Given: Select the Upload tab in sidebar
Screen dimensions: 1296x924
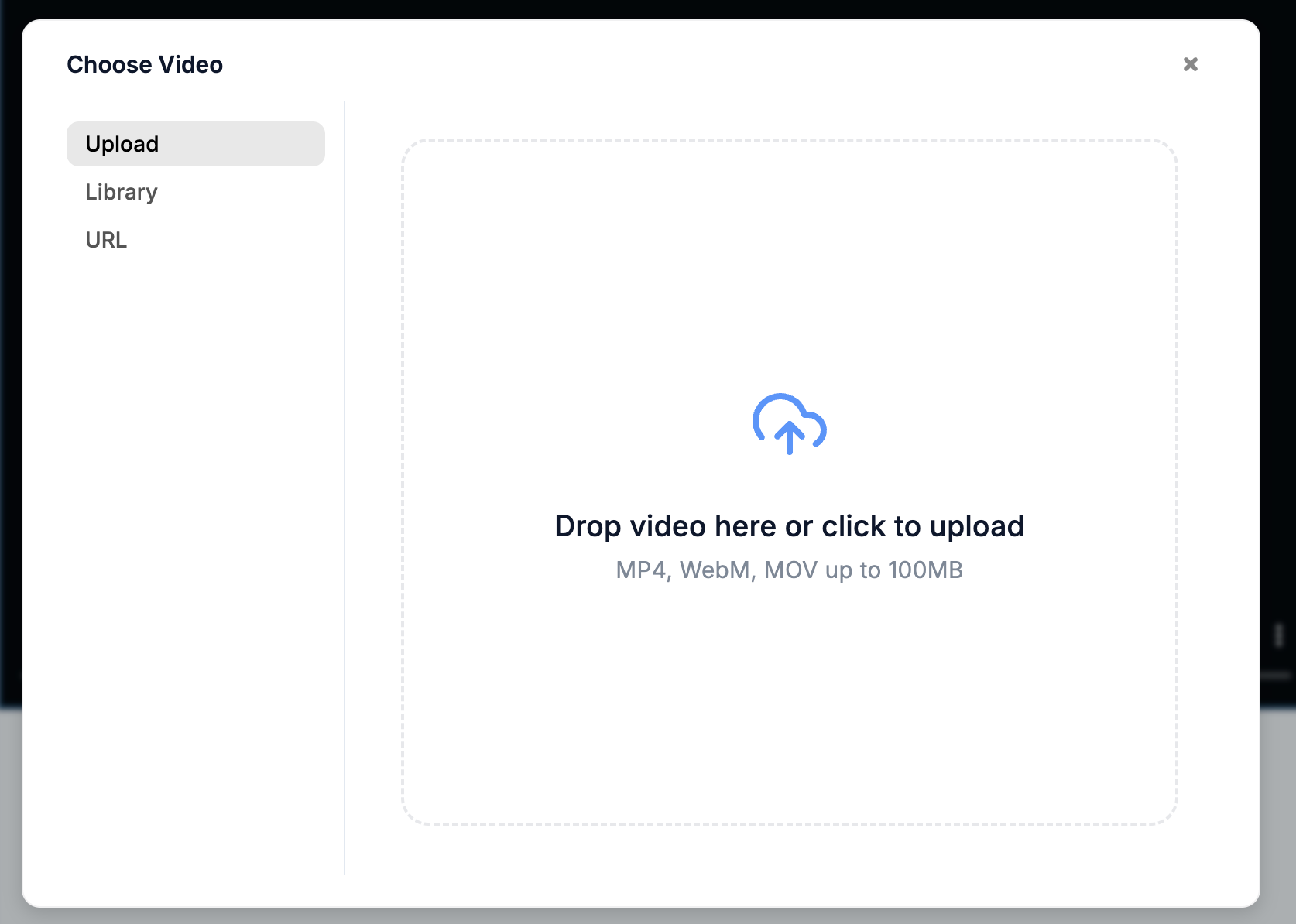Looking at the screenshot, I should pyautogui.click(x=122, y=144).
